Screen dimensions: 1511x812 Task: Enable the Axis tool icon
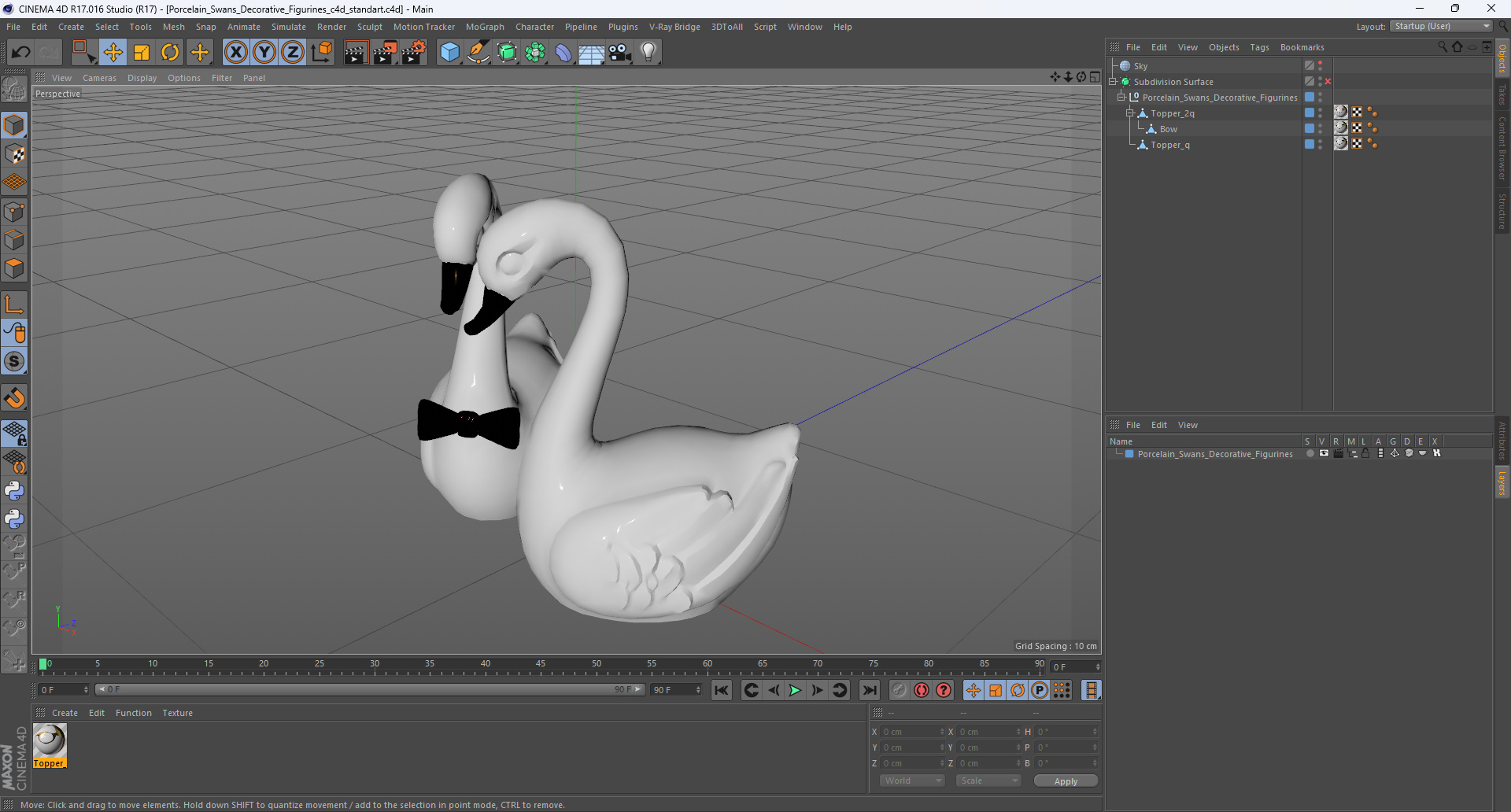(14, 304)
